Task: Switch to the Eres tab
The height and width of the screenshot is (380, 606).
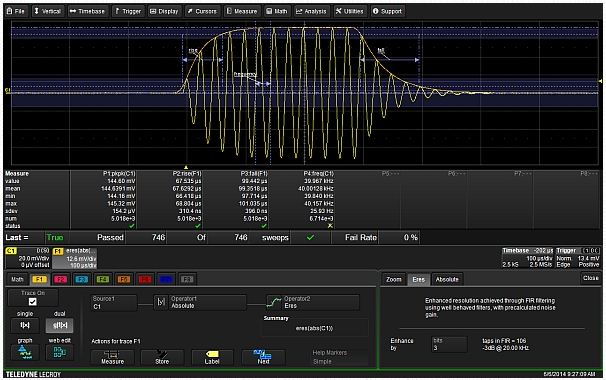Action: pos(419,279)
